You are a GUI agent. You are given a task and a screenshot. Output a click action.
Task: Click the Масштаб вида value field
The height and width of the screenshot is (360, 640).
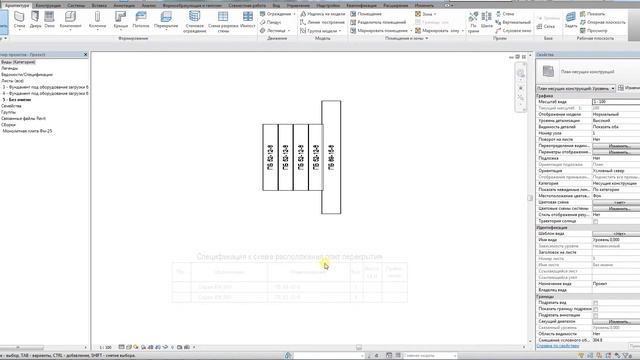click(616, 102)
